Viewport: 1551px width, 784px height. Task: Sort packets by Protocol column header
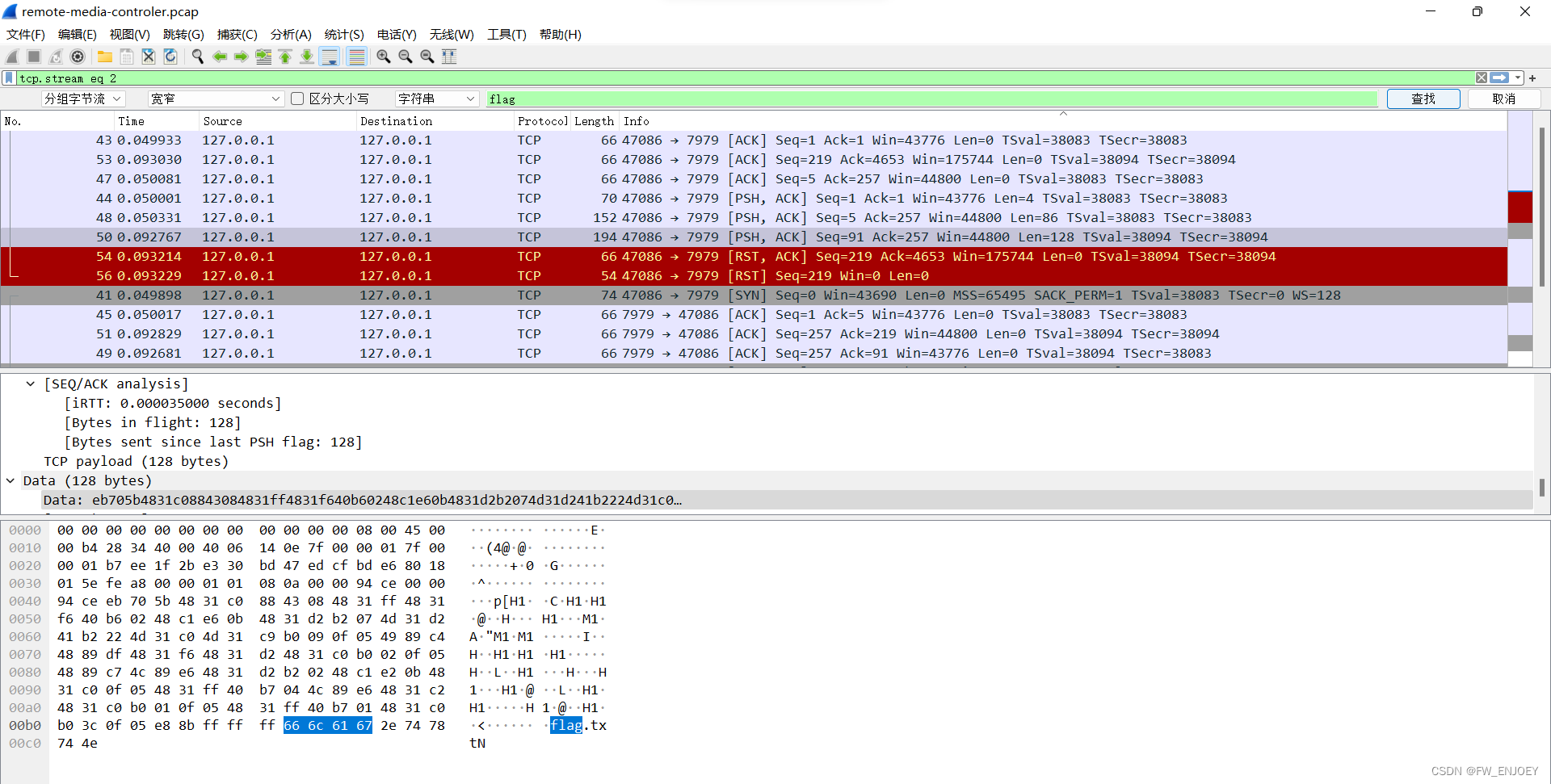(543, 121)
